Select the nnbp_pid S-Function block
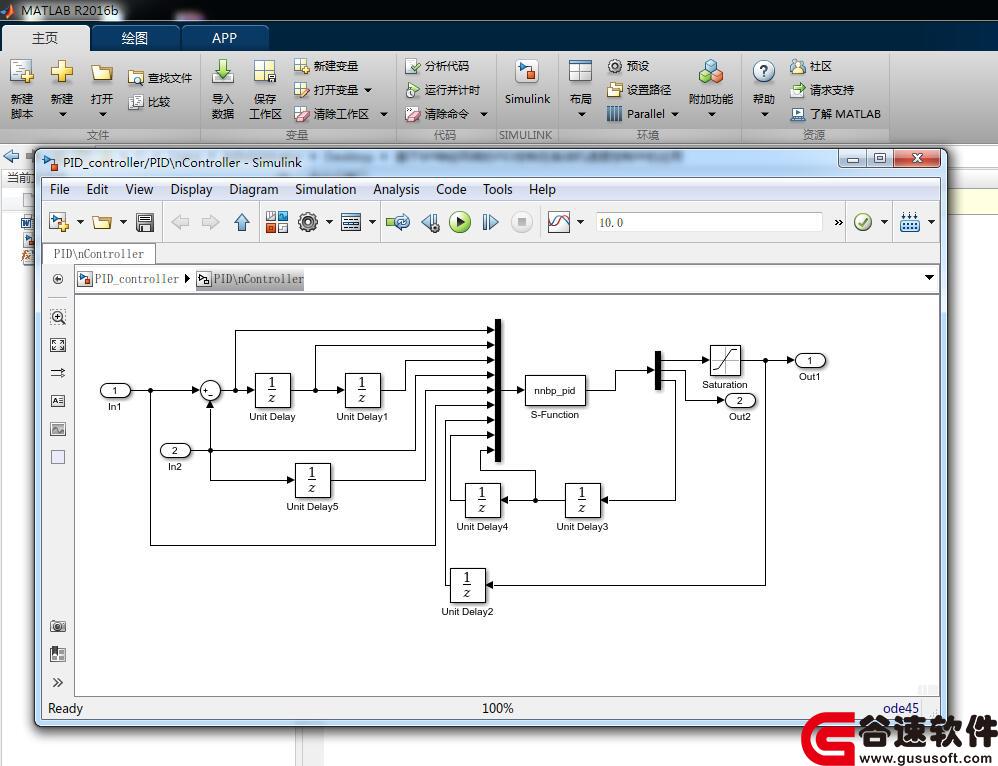Screen dimensions: 998x766 [x=554, y=390]
